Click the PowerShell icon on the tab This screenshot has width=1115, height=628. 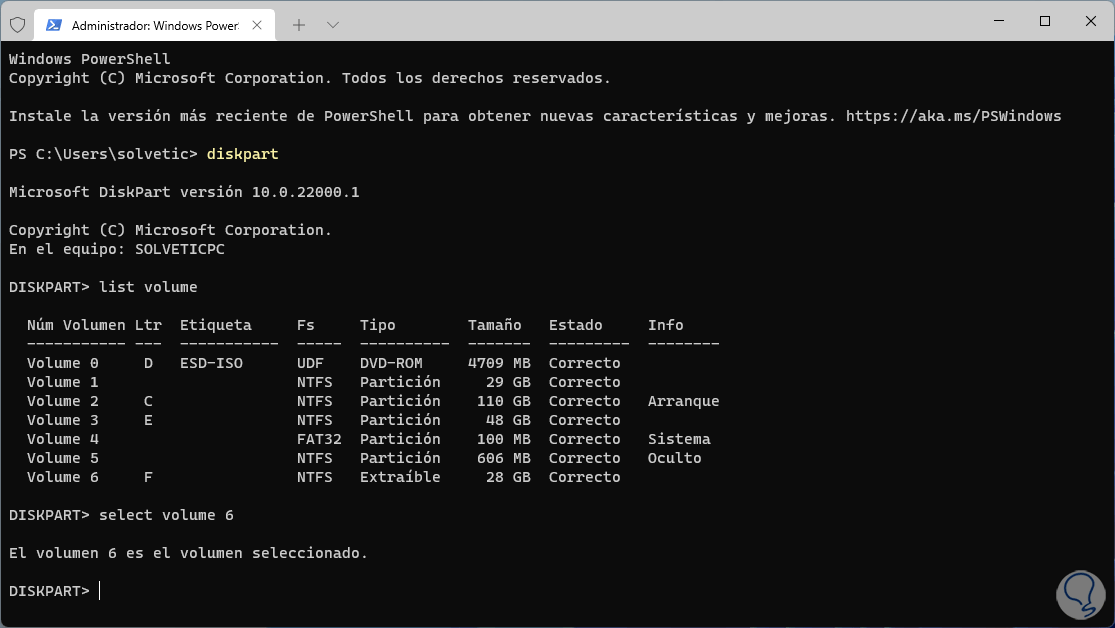point(53,24)
